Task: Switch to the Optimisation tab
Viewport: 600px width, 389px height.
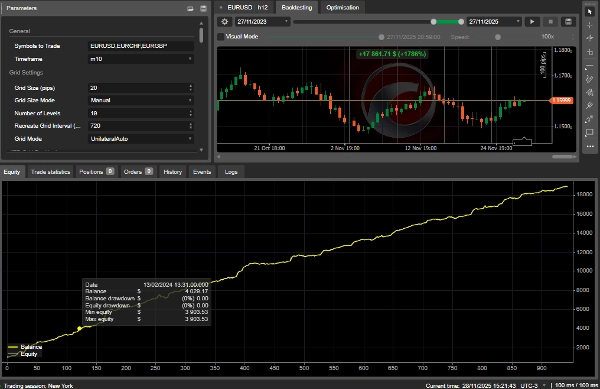Action: pos(342,7)
